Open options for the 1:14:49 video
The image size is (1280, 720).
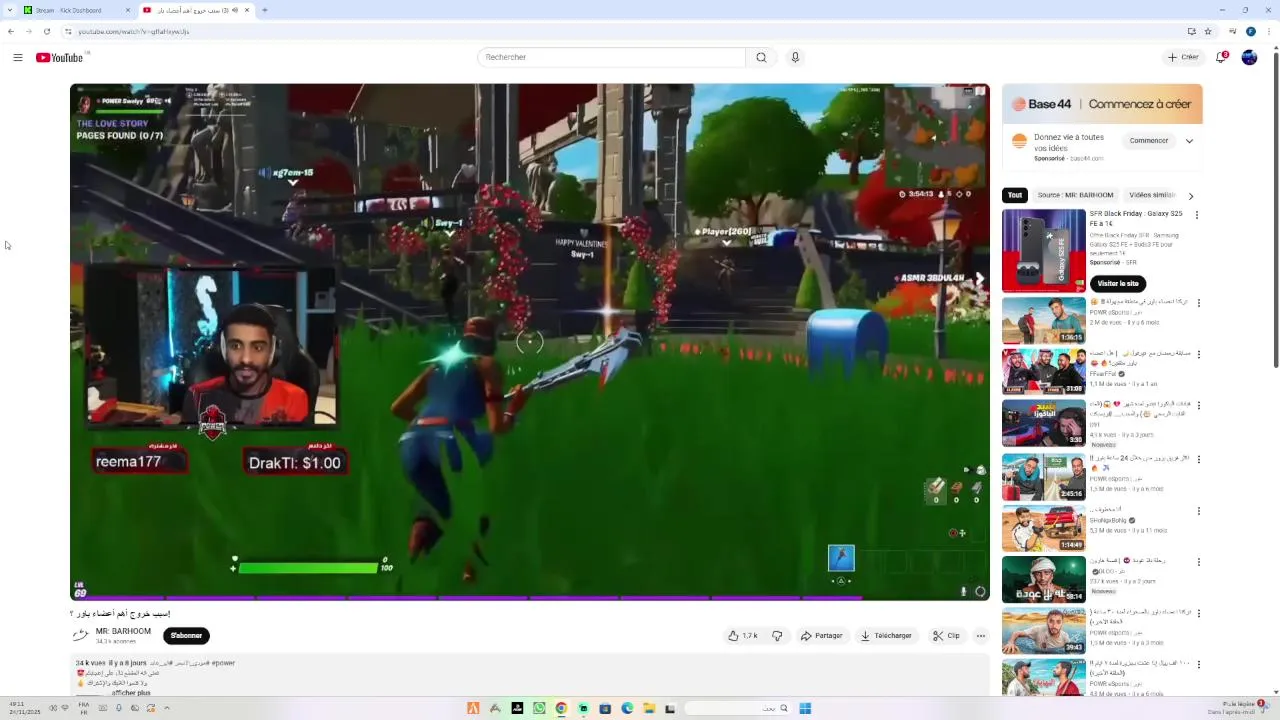click(1198, 511)
